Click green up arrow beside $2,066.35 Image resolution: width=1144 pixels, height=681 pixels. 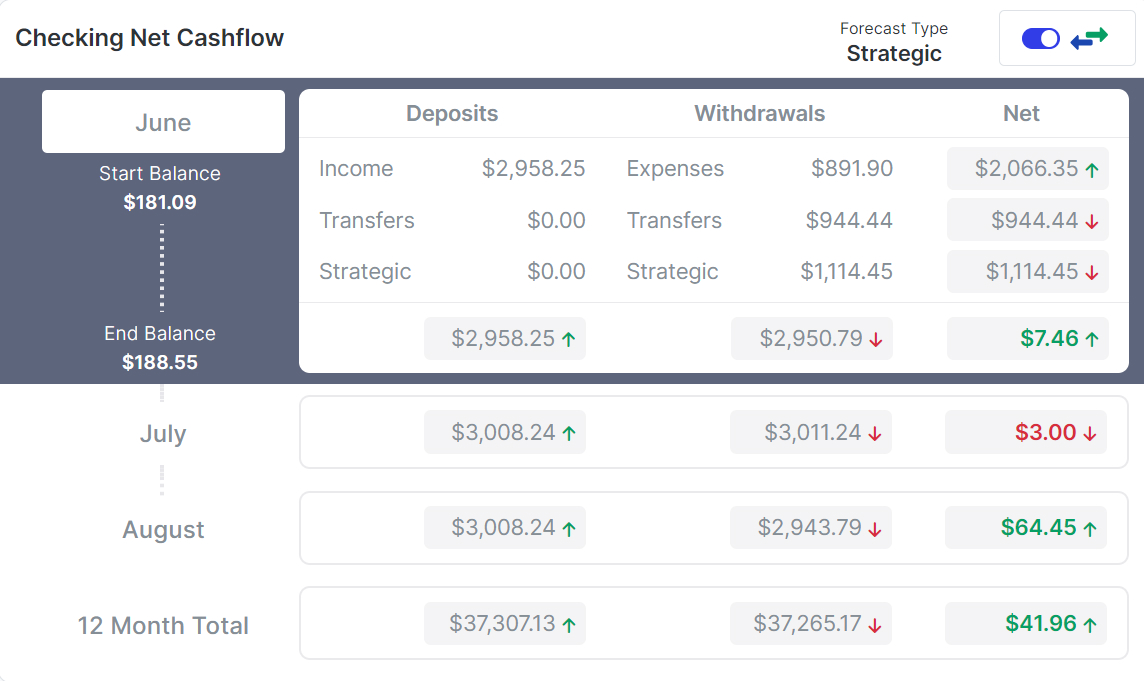[1092, 170]
